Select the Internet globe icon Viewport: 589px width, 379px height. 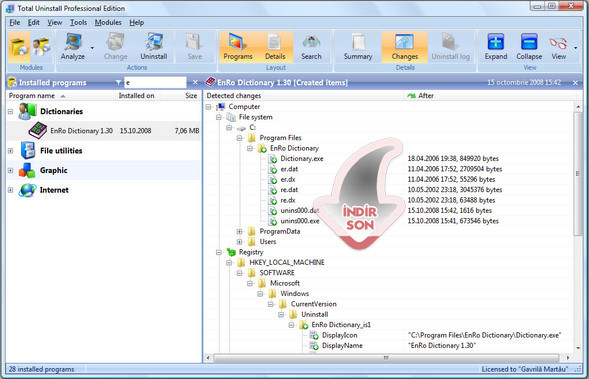pos(27,190)
